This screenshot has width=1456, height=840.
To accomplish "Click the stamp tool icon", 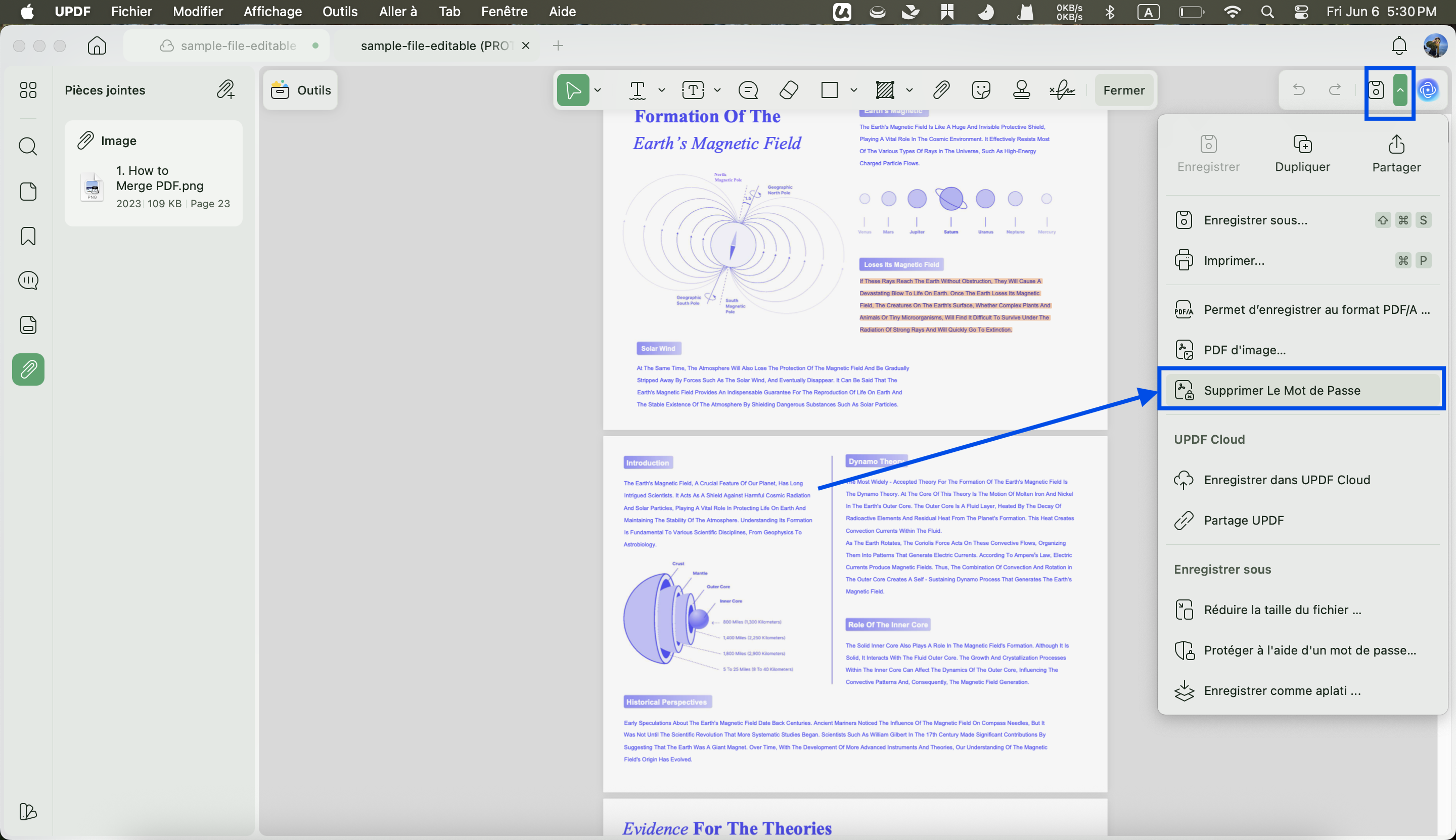I will 1021,90.
